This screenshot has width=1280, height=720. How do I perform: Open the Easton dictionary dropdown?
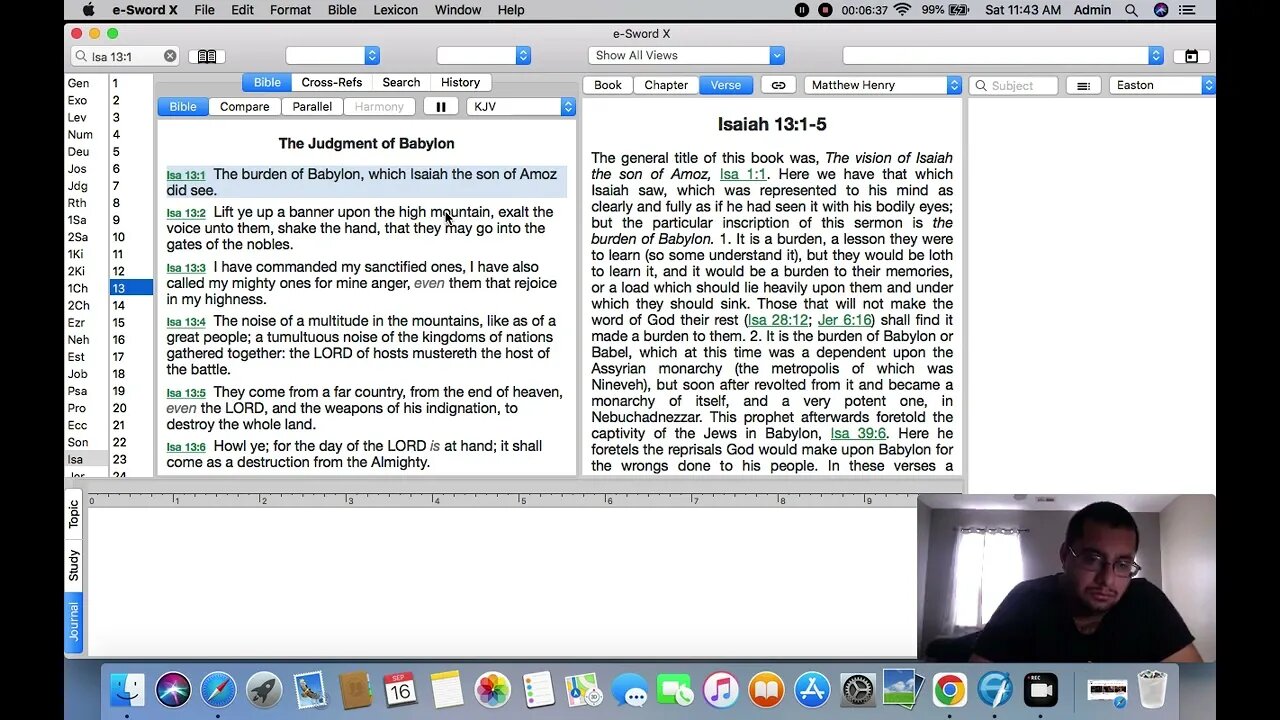[x=1162, y=85]
